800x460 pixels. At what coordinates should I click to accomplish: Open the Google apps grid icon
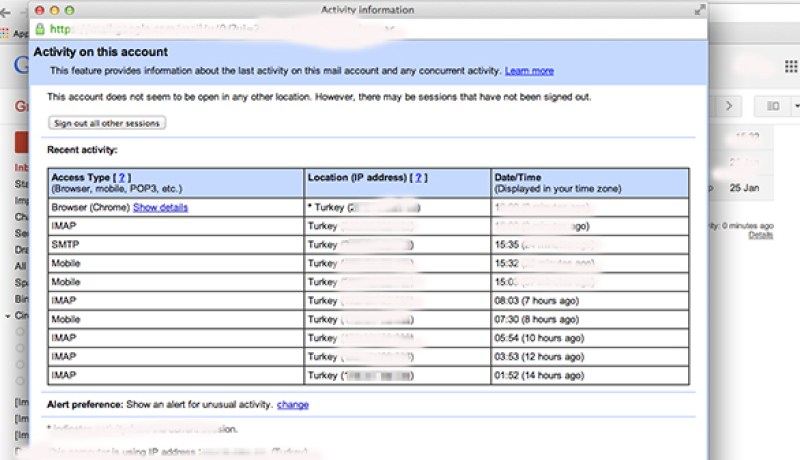coord(791,66)
